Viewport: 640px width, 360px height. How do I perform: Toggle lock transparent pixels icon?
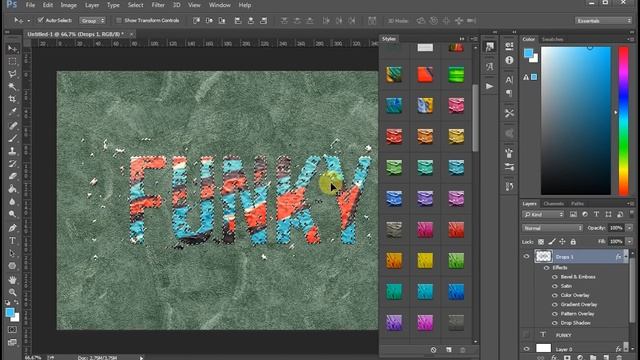pyautogui.click(x=541, y=242)
